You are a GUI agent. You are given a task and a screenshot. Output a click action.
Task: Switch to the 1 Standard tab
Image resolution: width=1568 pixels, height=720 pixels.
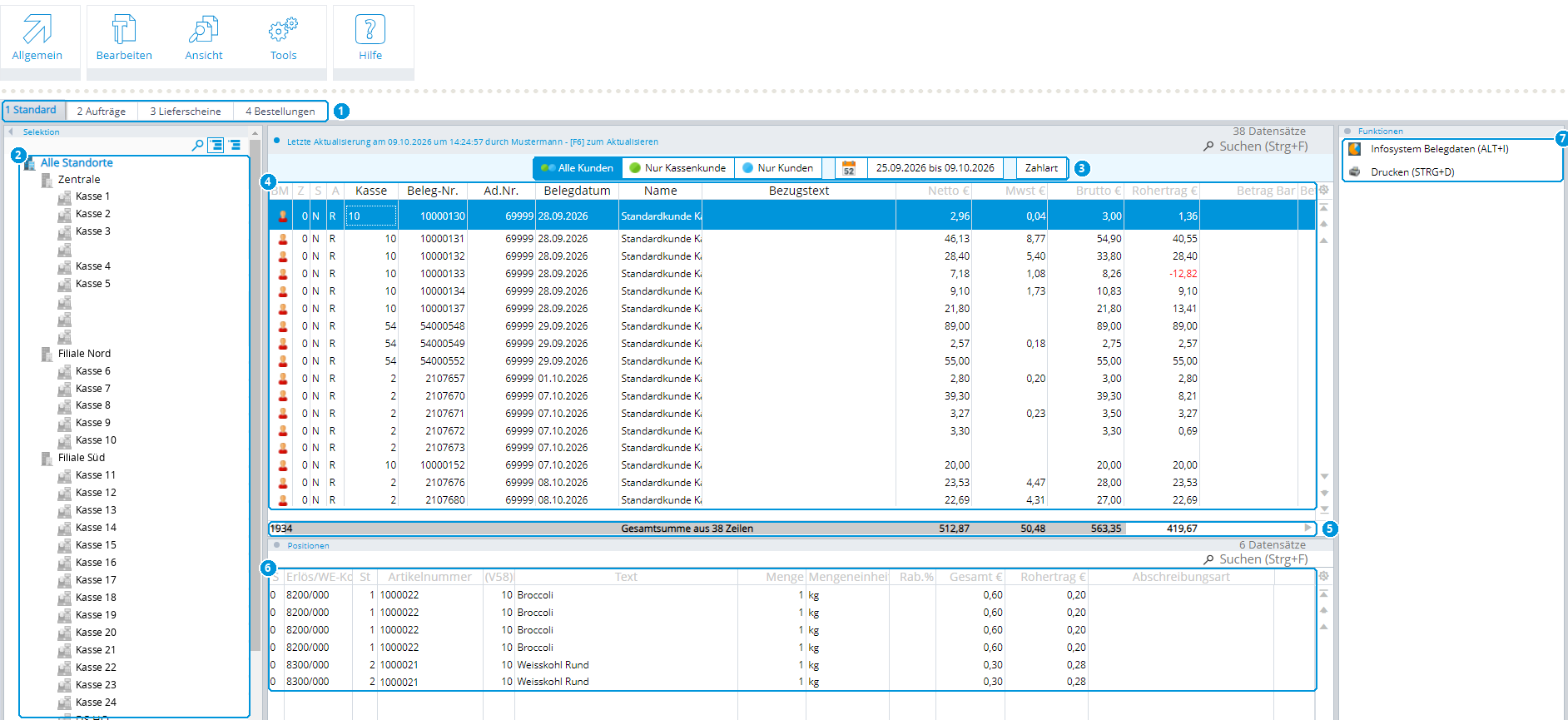tap(34, 111)
